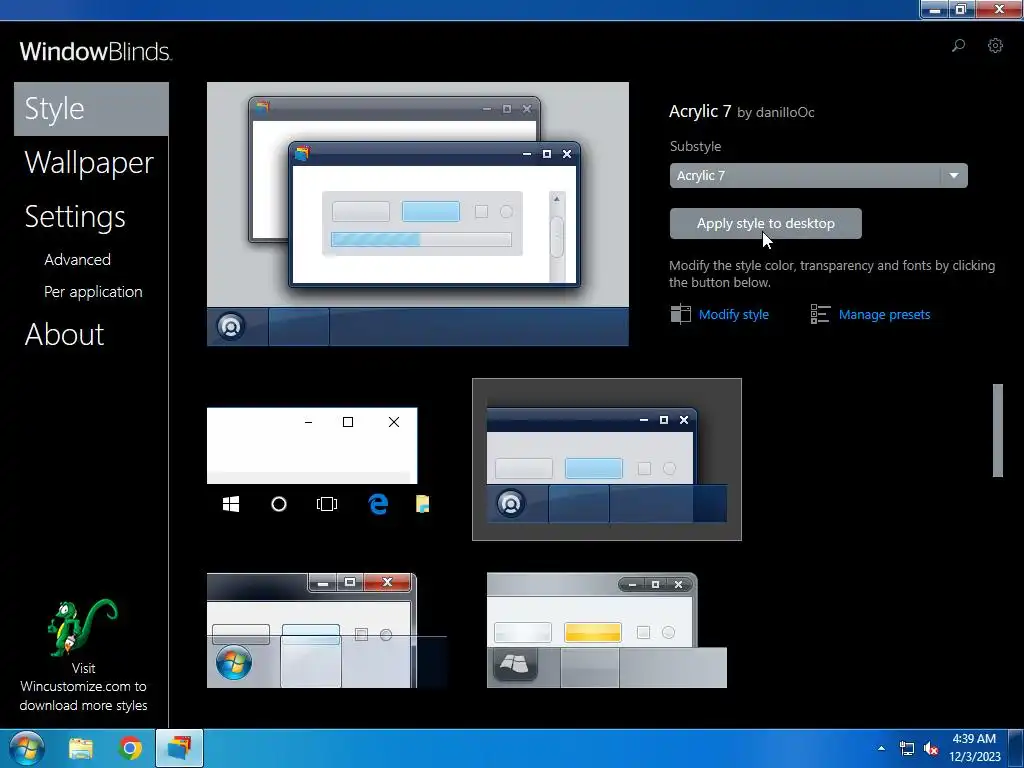This screenshot has width=1024, height=768.
Task: Click the network tray icon
Action: click(x=906, y=748)
